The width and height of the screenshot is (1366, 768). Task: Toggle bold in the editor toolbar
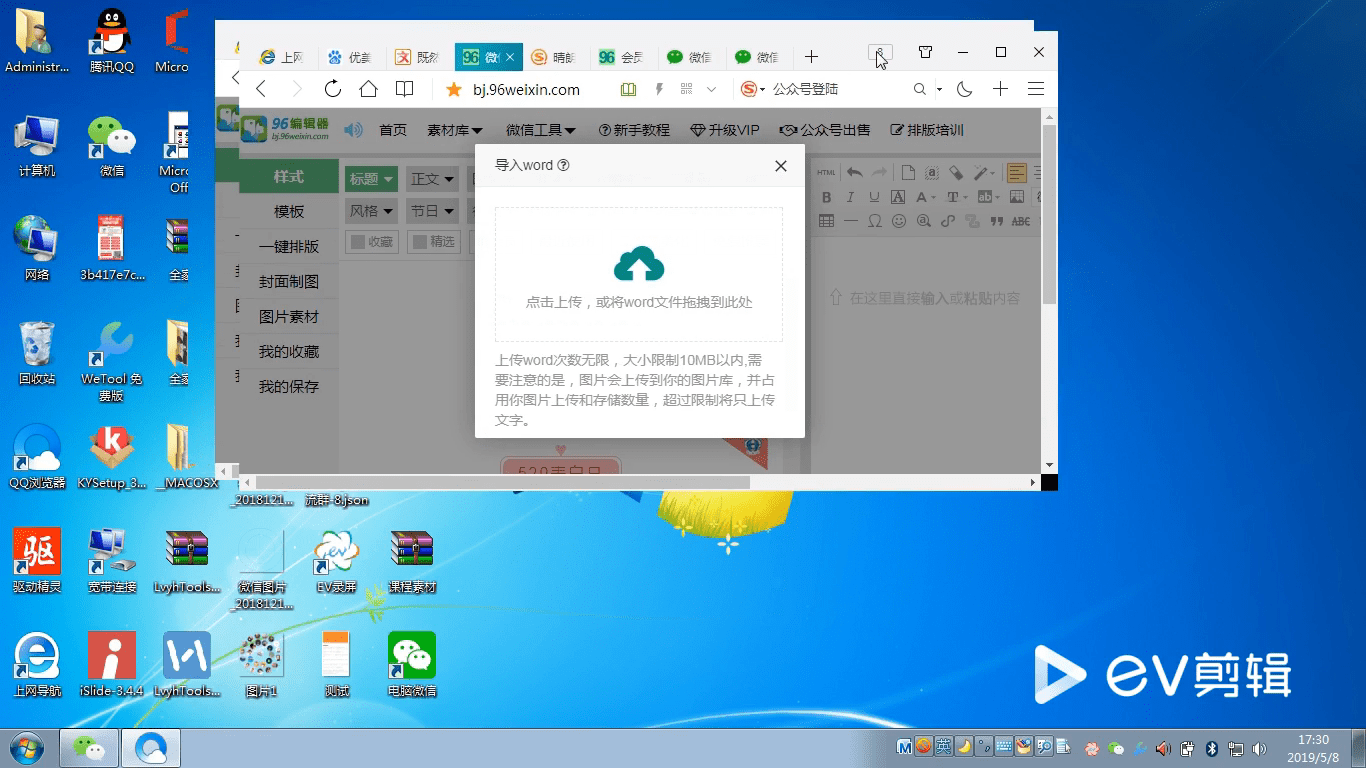tap(826, 197)
